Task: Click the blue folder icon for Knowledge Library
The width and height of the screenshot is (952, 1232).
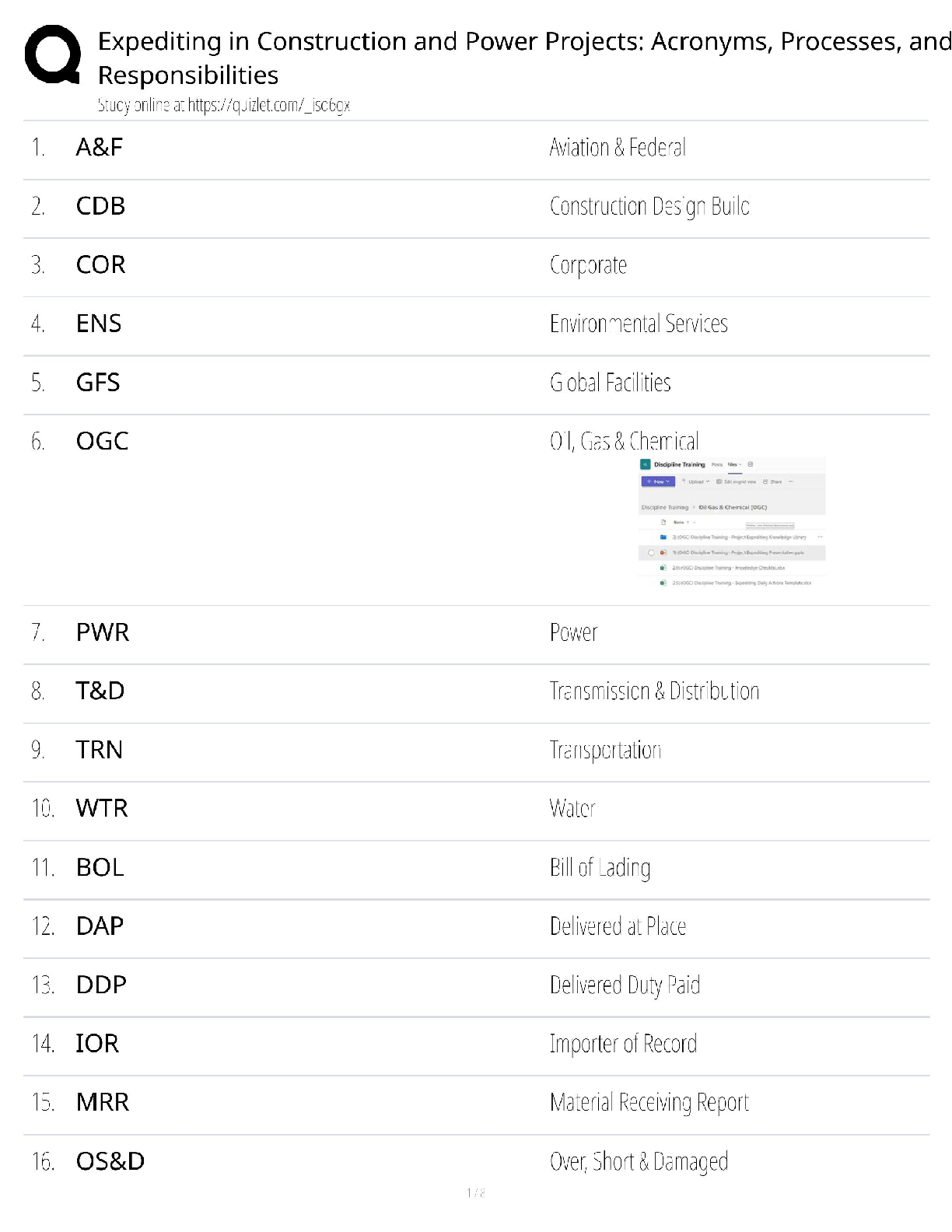Action: [663, 537]
